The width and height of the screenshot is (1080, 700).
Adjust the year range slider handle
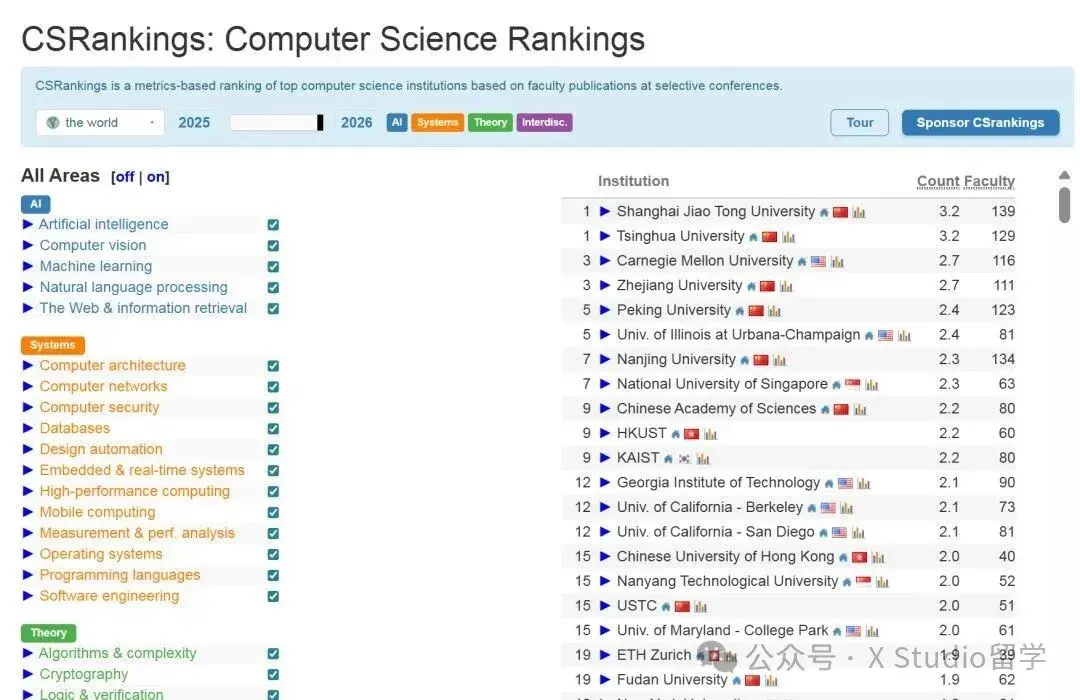pyautogui.click(x=320, y=123)
